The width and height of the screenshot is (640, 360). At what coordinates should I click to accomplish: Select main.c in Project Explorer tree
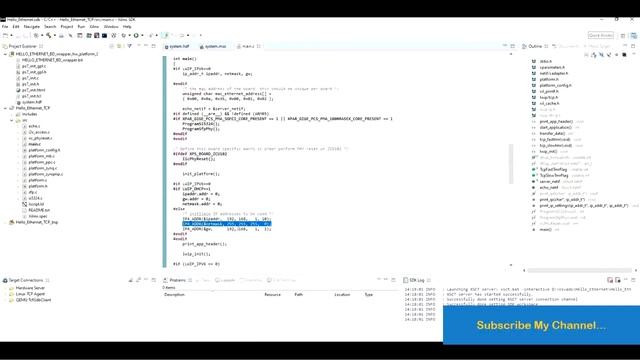tap(34, 144)
